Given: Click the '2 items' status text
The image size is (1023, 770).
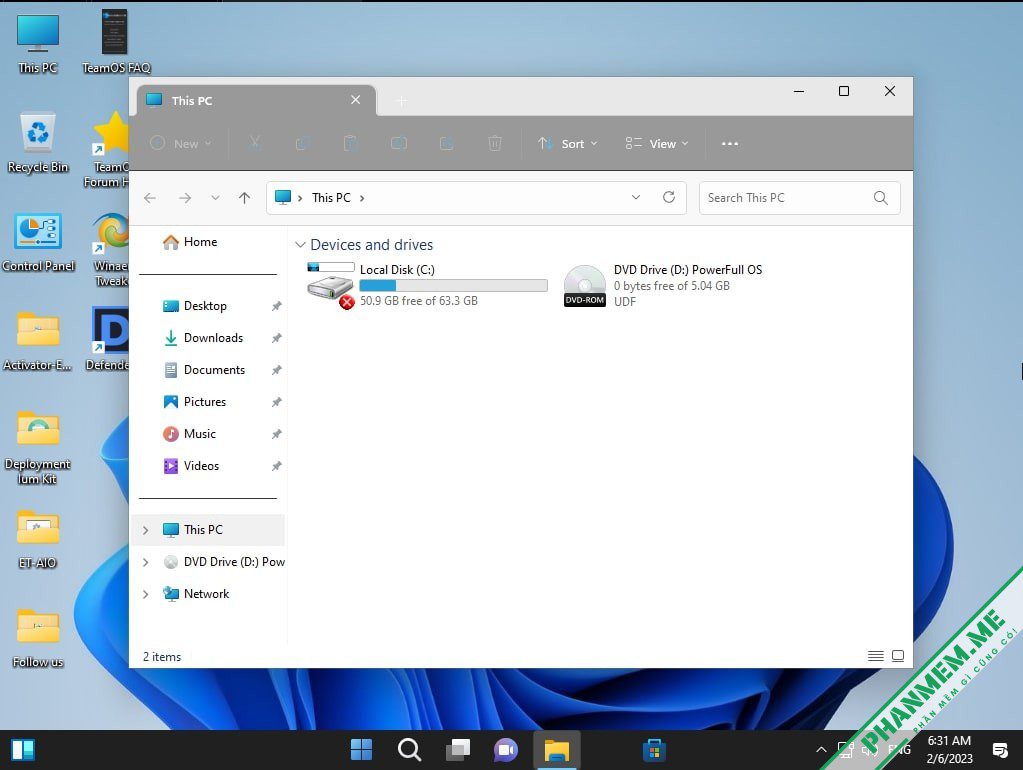Looking at the screenshot, I should (162, 656).
